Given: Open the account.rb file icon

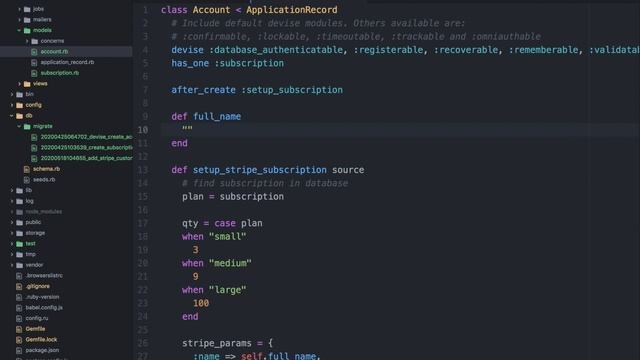Looking at the screenshot, I should [x=34, y=52].
